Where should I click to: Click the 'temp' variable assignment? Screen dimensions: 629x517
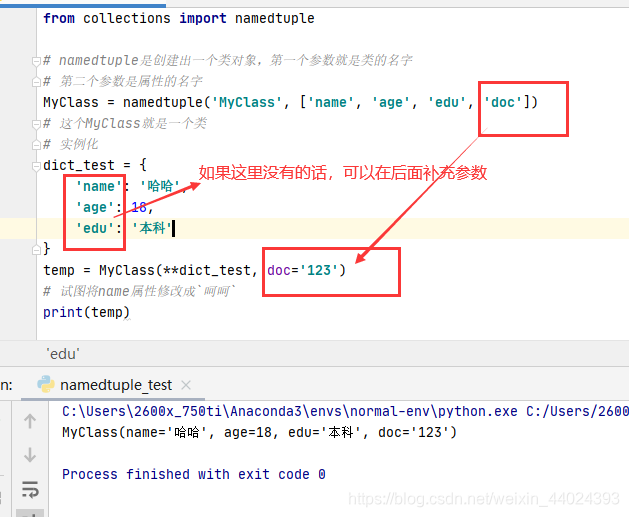tap(59, 270)
